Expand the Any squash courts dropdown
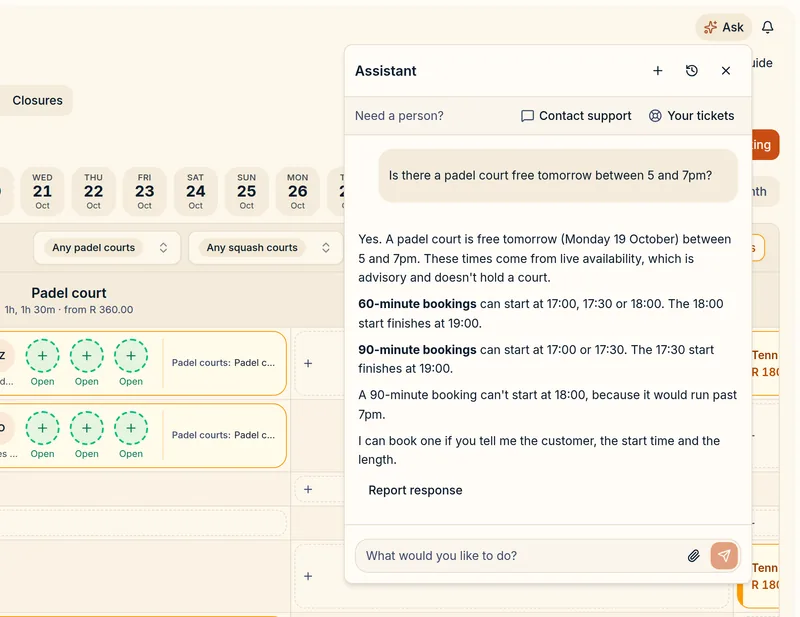800x617 pixels. click(x=265, y=248)
